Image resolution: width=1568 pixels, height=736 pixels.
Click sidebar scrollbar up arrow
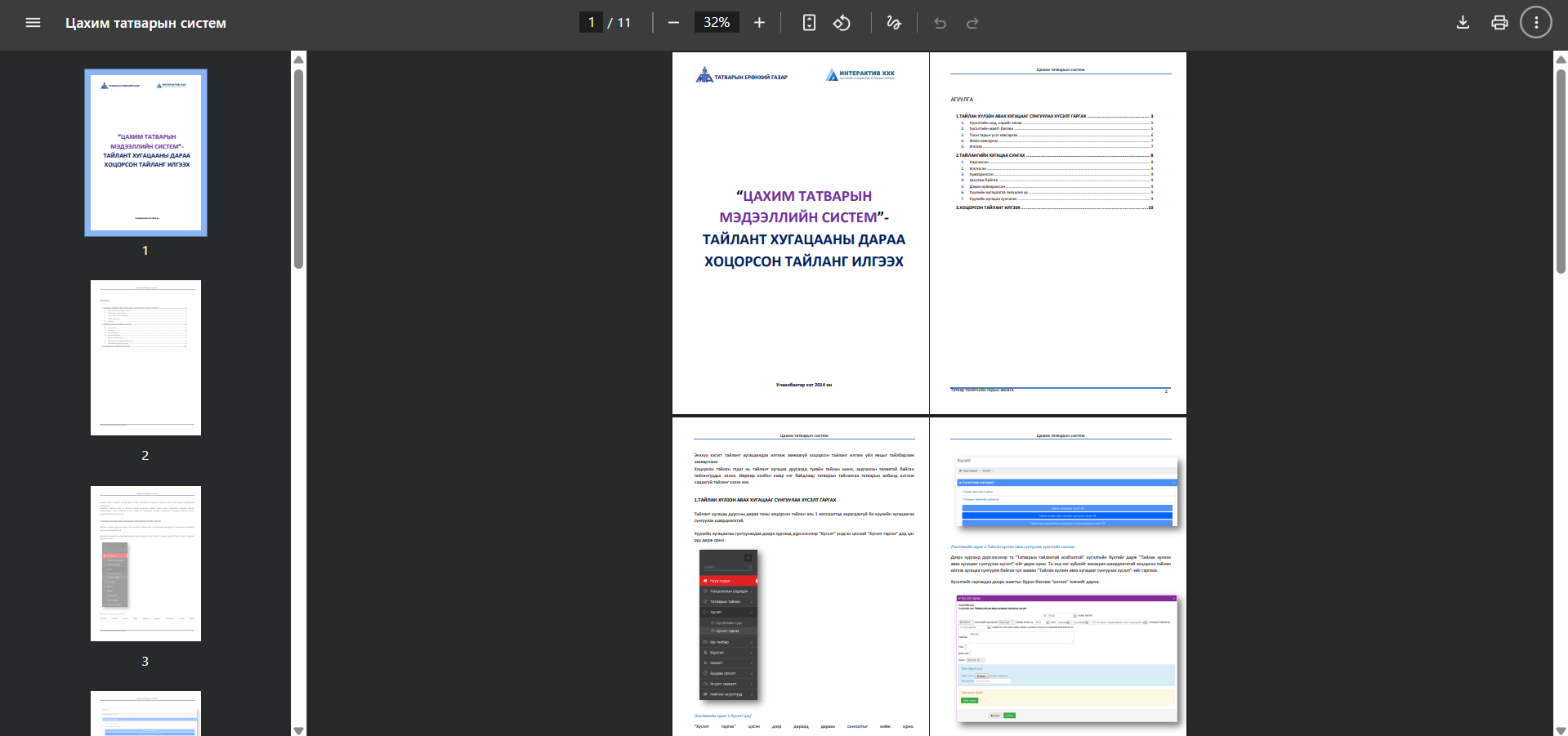click(299, 60)
